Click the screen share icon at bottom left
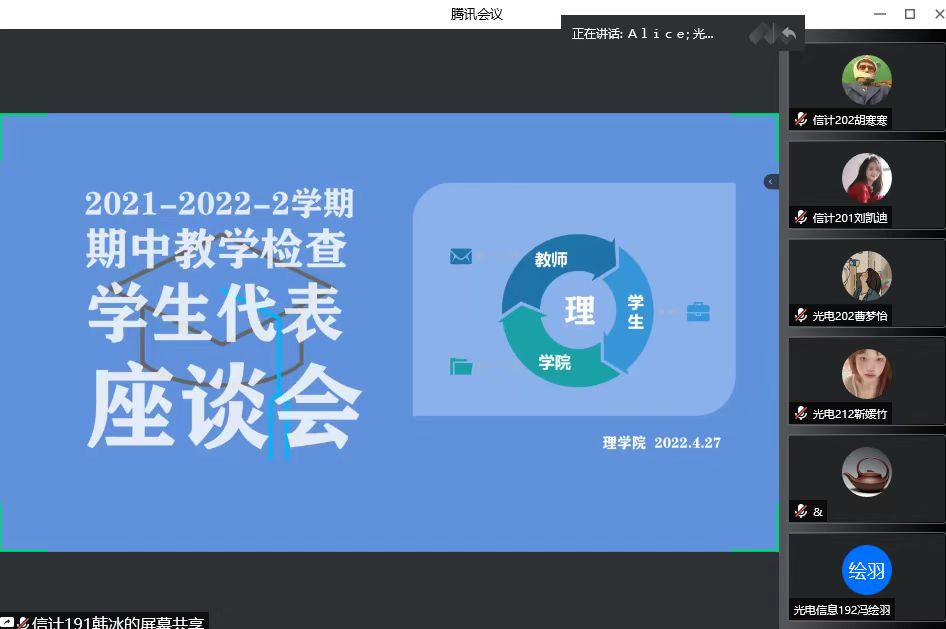The width and height of the screenshot is (946, 629). [x=7, y=623]
